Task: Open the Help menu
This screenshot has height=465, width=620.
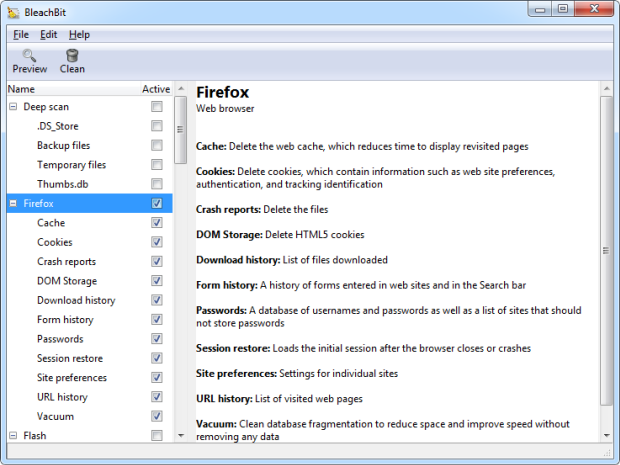Action: click(79, 35)
